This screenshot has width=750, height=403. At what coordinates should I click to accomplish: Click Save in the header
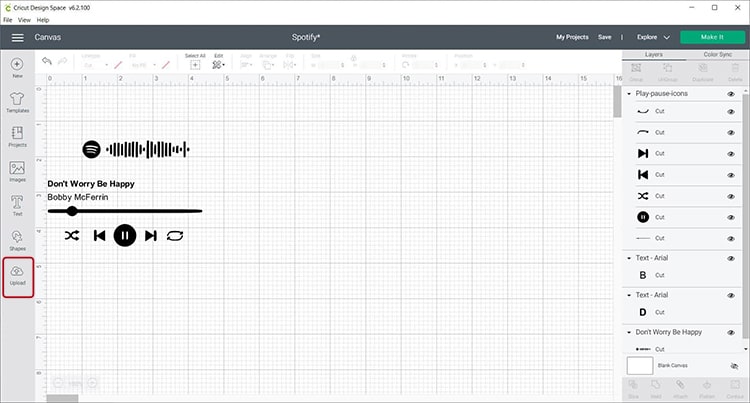click(605, 37)
